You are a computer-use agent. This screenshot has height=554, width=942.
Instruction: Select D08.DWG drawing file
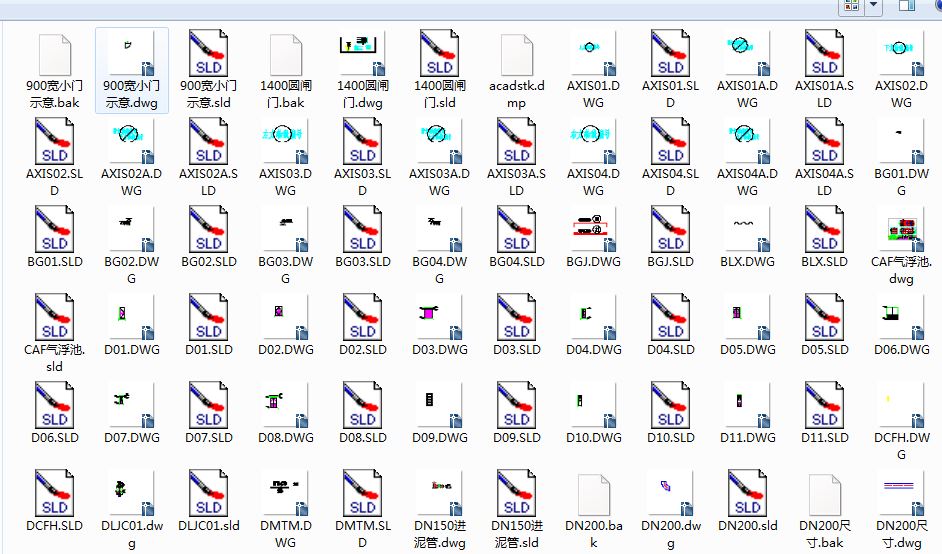[285, 406]
